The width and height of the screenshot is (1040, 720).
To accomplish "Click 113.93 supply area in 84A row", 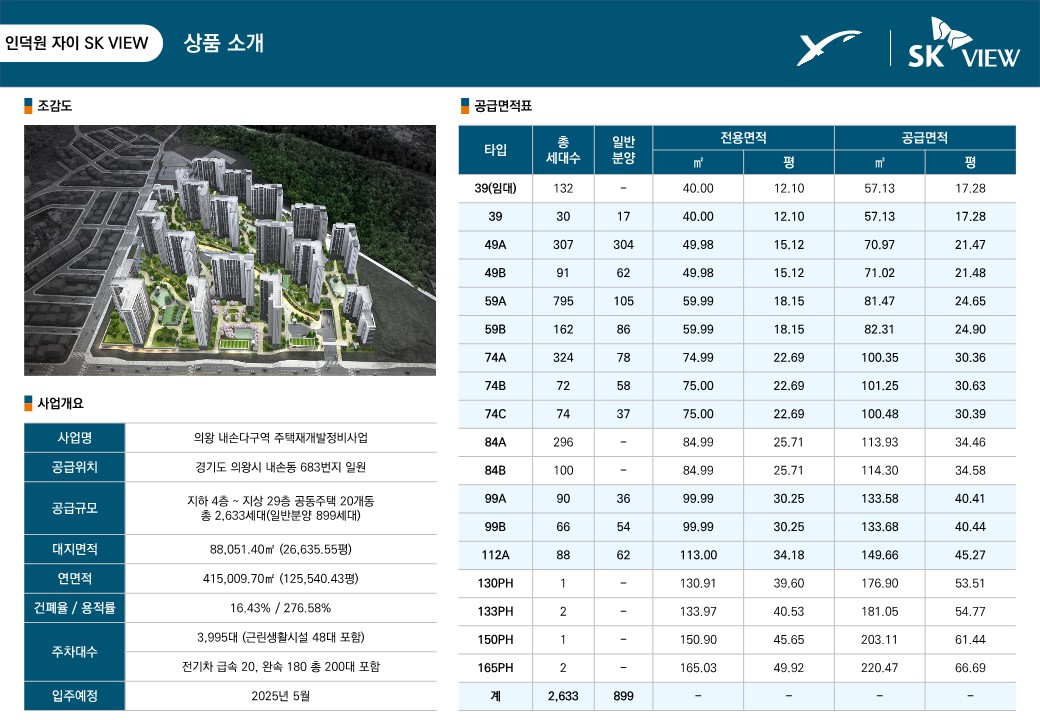I will pos(879,442).
